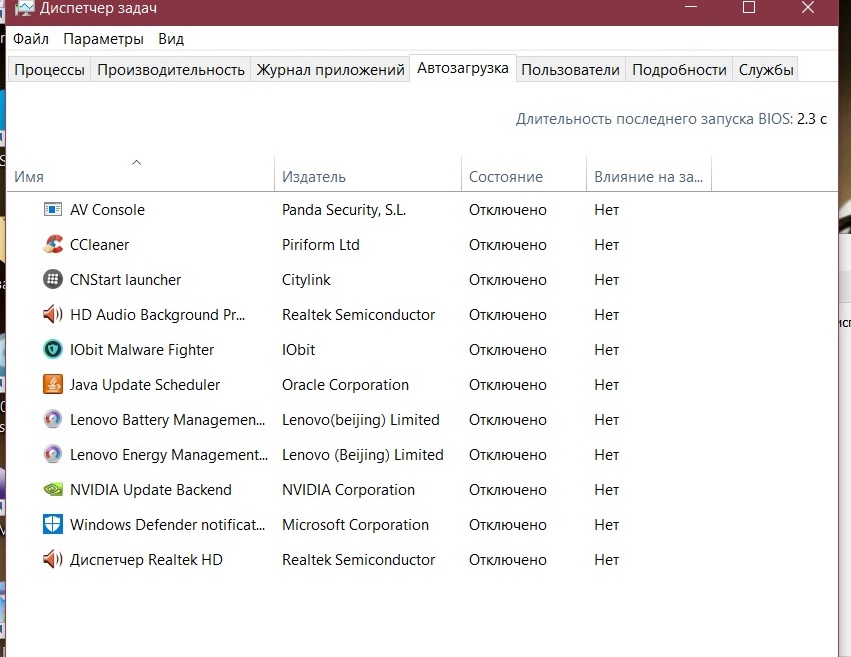Select the Lenovo Energy Management... entry
The image size is (851, 657).
click(x=169, y=455)
